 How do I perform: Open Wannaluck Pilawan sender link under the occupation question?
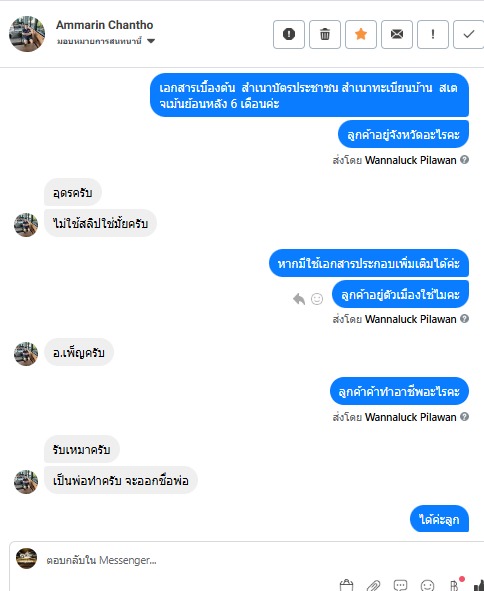pyautogui.click(x=410, y=417)
